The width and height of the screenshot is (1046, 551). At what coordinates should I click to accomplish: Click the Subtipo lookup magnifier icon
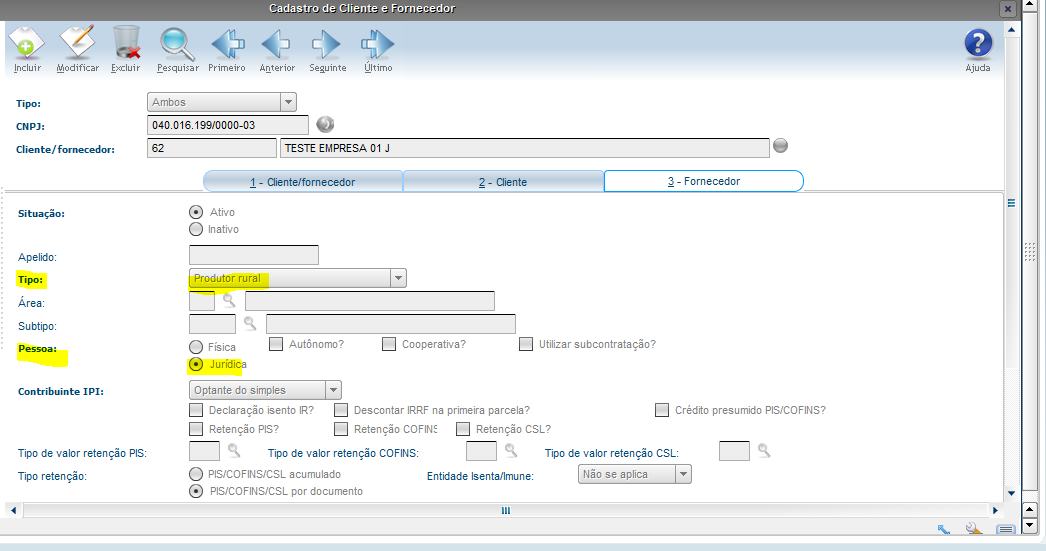(250, 324)
